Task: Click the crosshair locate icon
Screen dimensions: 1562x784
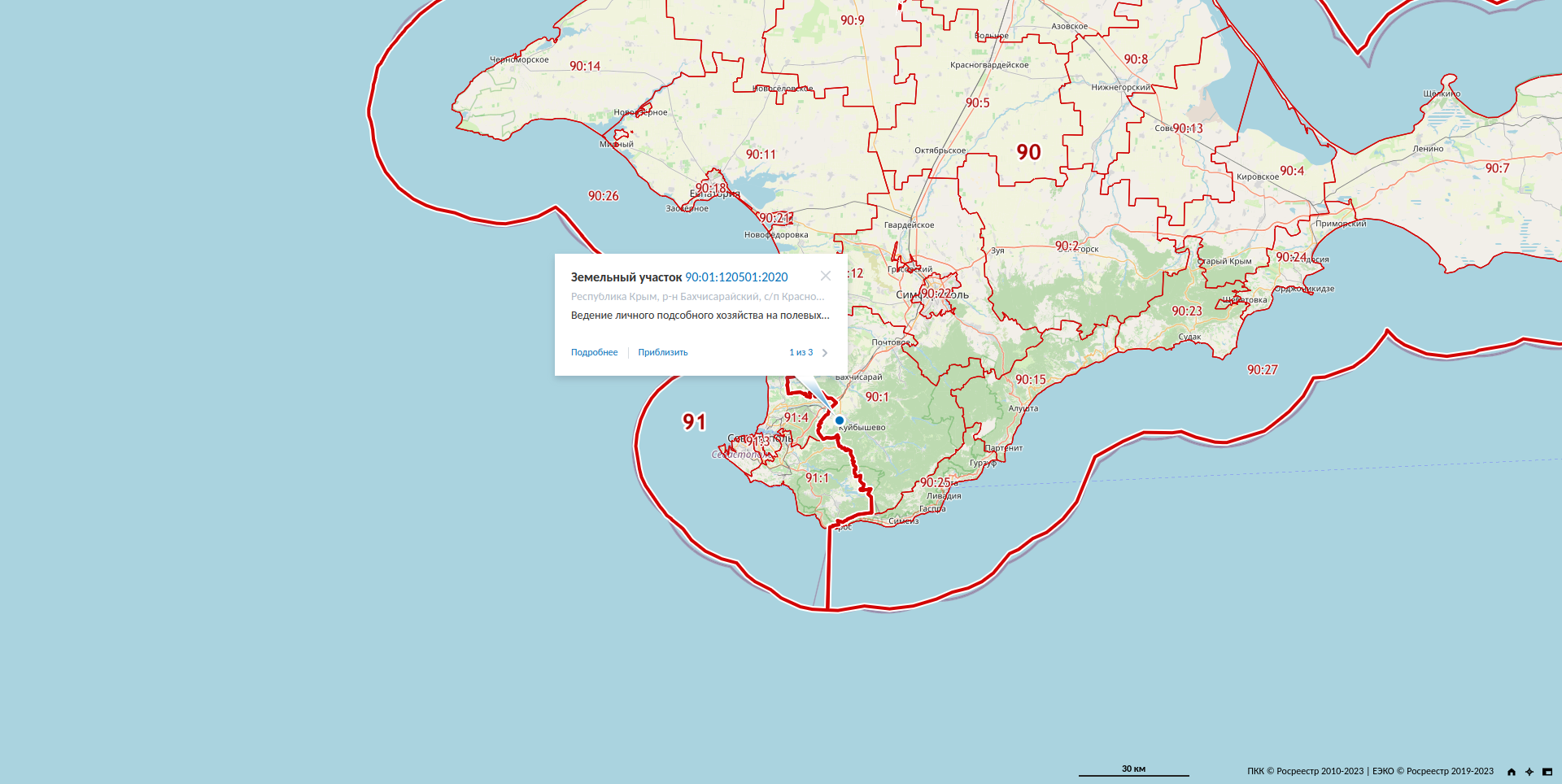Action: [1529, 772]
